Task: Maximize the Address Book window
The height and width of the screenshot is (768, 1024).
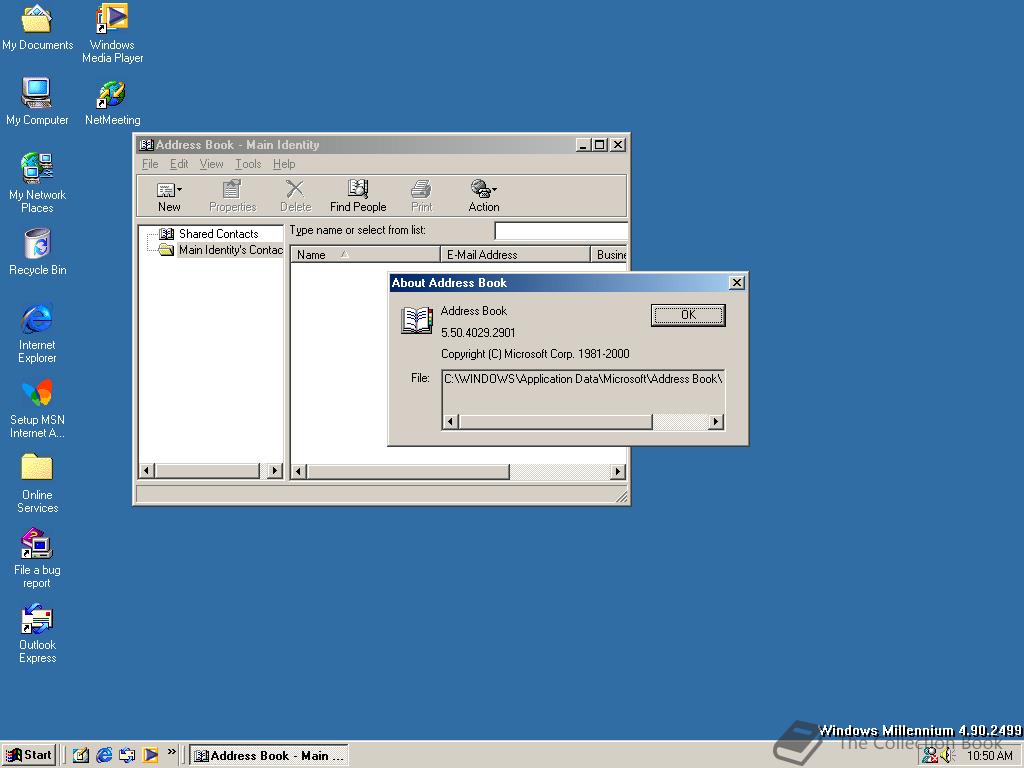Action: coord(600,145)
